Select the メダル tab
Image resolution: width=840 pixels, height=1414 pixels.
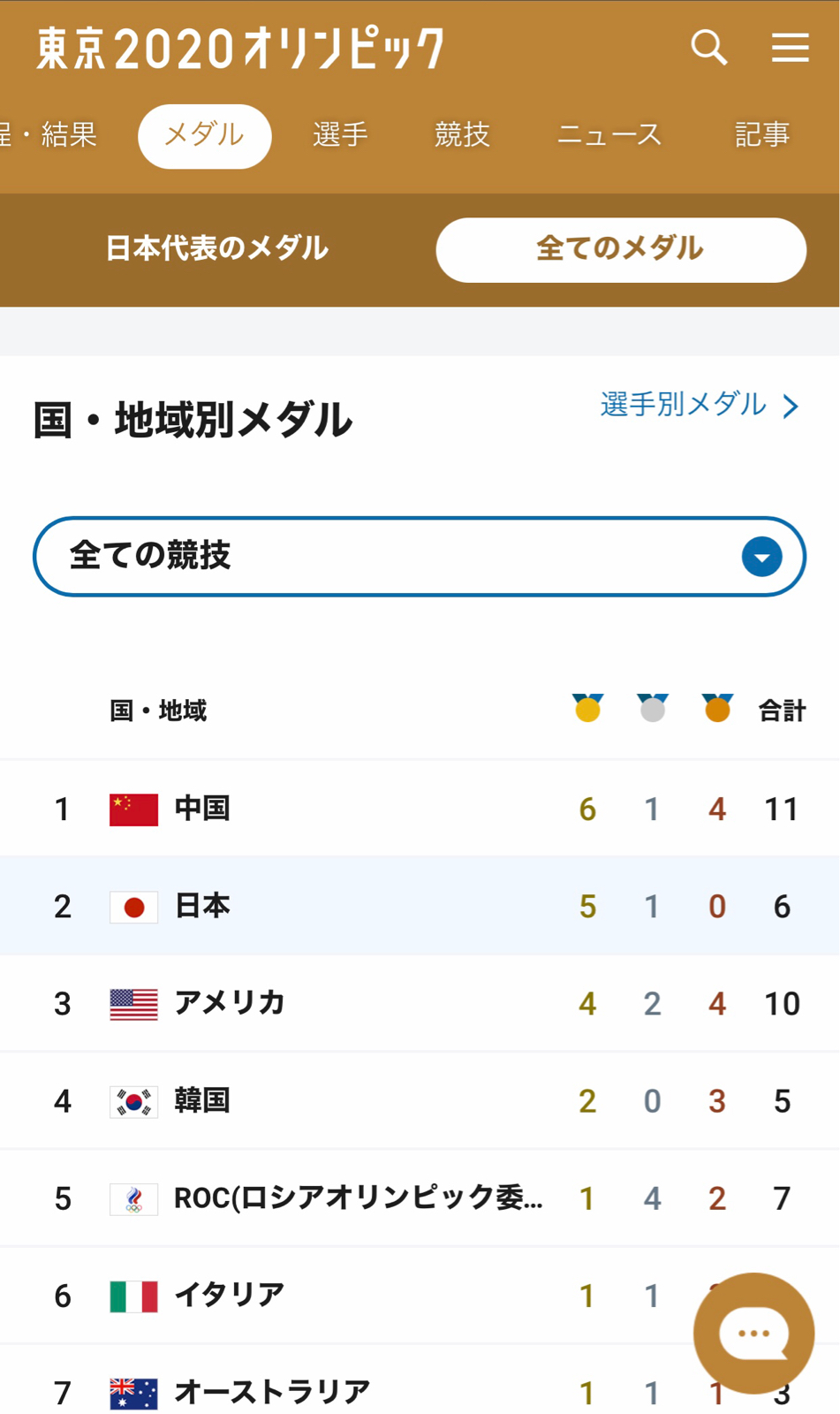pos(205,136)
